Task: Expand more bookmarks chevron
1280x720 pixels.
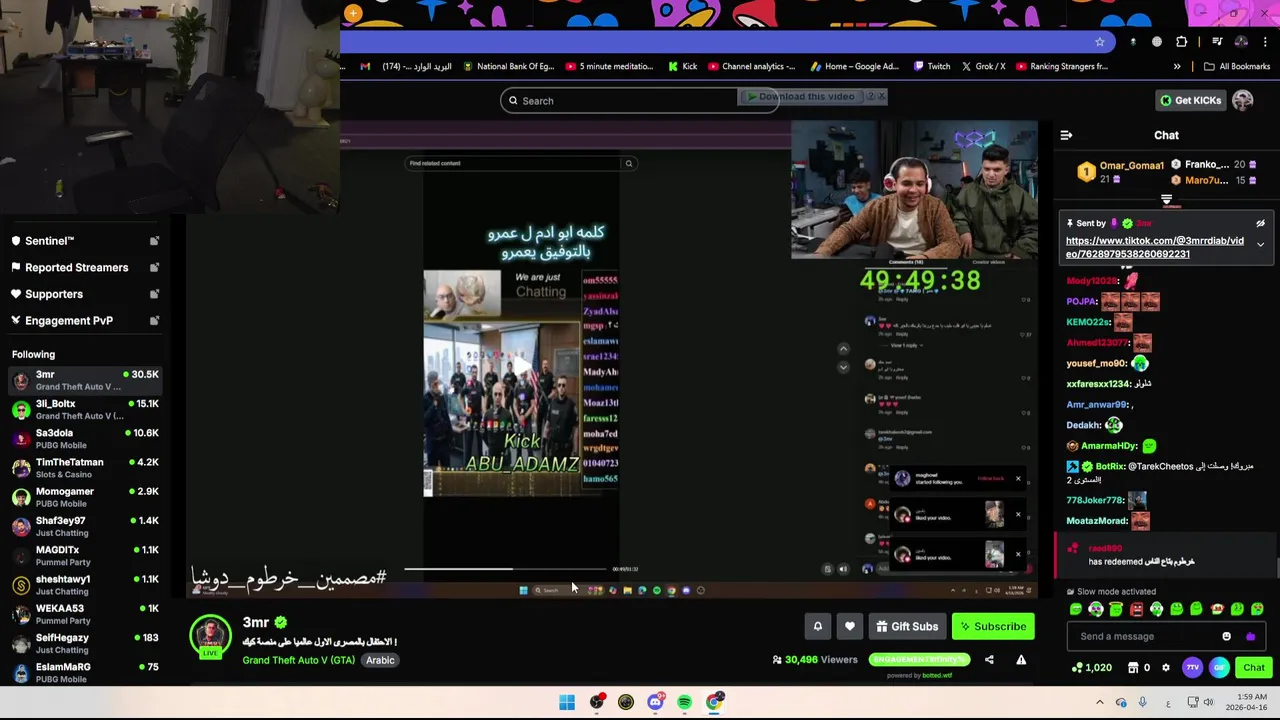Action: click(x=1177, y=67)
